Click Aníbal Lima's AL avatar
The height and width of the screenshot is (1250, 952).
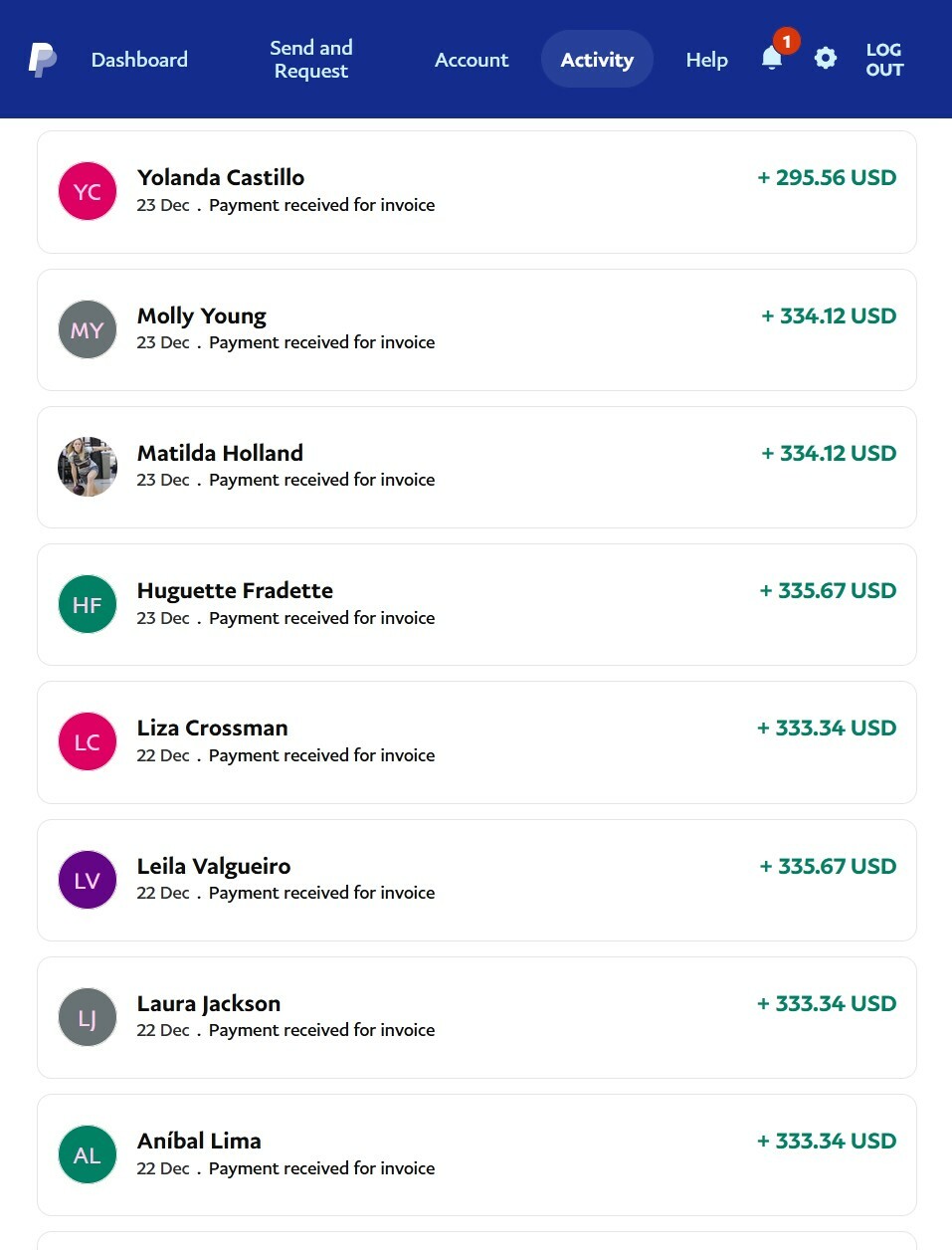88,1154
